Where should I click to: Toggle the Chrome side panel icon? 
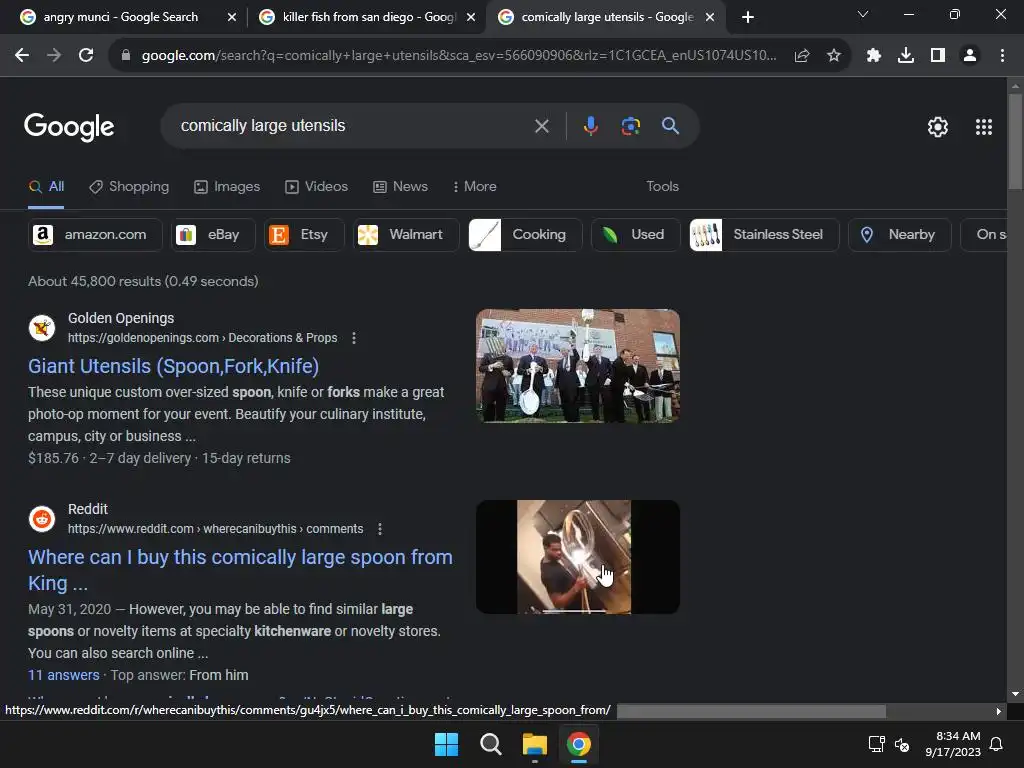938,56
